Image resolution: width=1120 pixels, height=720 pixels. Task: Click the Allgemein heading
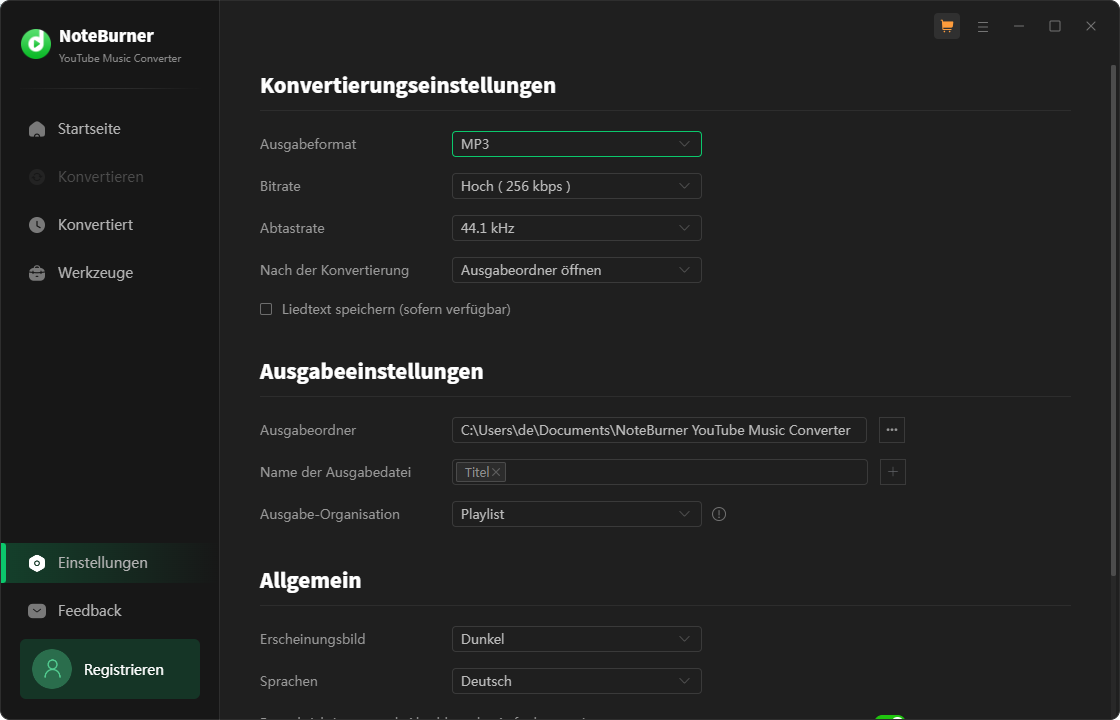point(311,580)
